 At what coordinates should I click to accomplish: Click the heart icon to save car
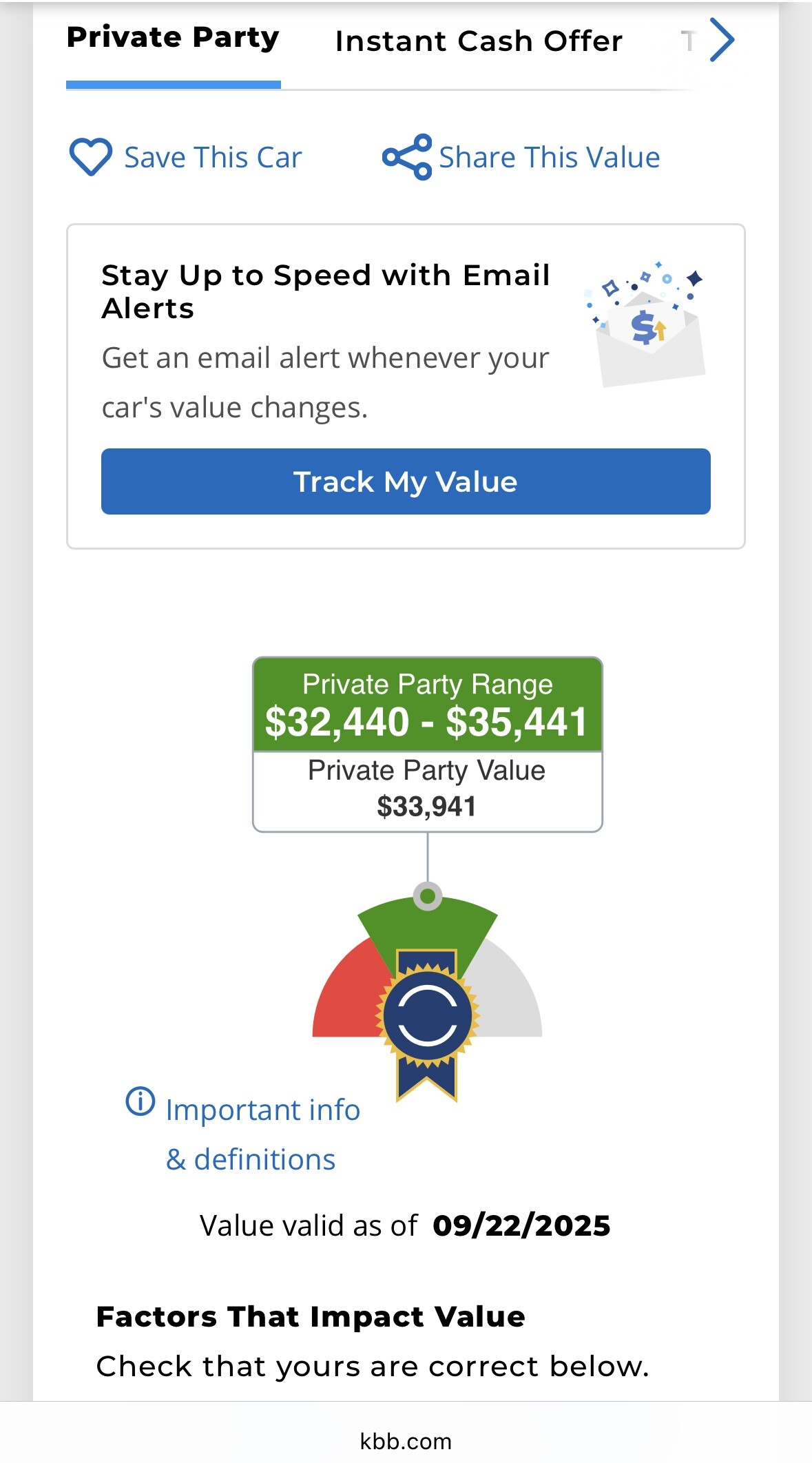(90, 157)
